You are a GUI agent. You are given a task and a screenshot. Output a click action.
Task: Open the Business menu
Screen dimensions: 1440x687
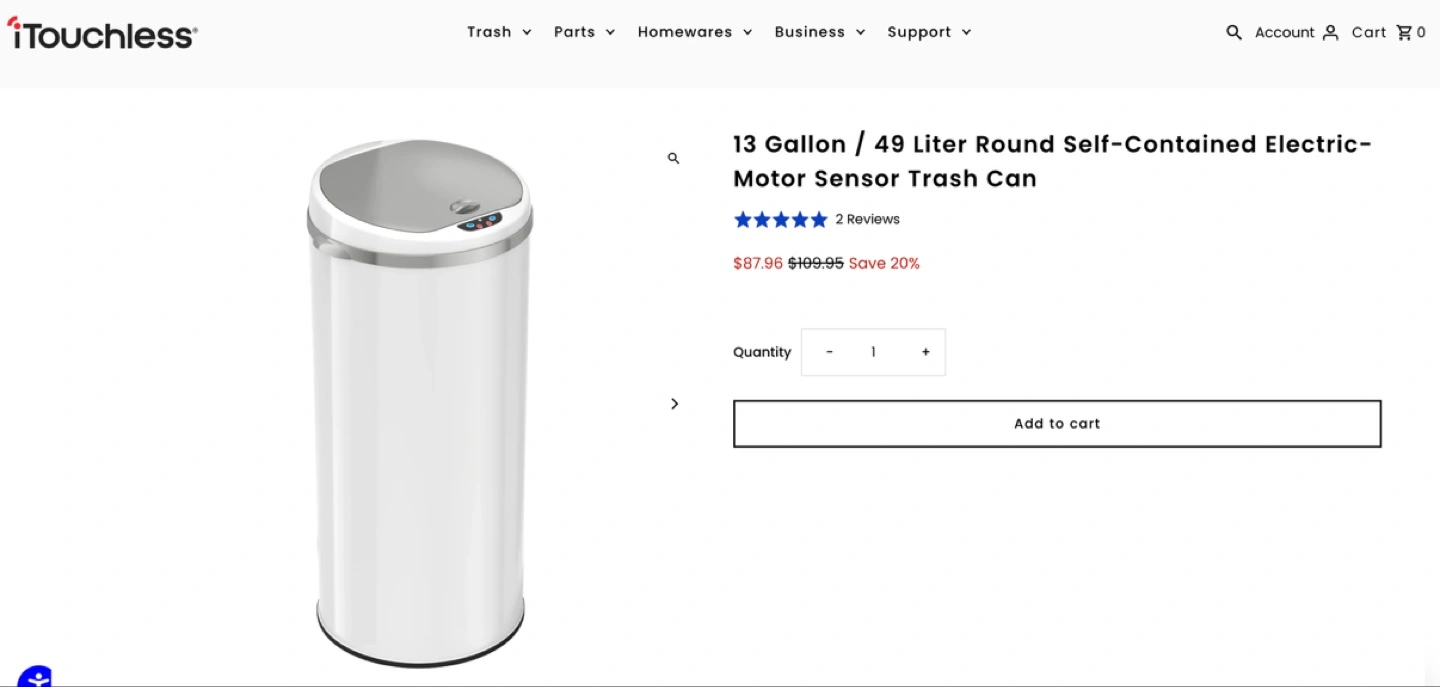(x=820, y=32)
